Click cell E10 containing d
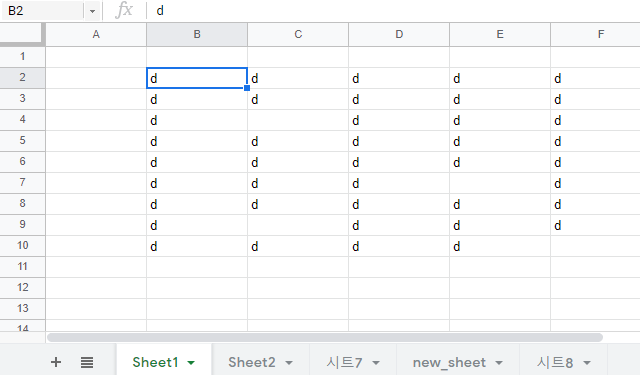640x375 pixels. coord(500,246)
